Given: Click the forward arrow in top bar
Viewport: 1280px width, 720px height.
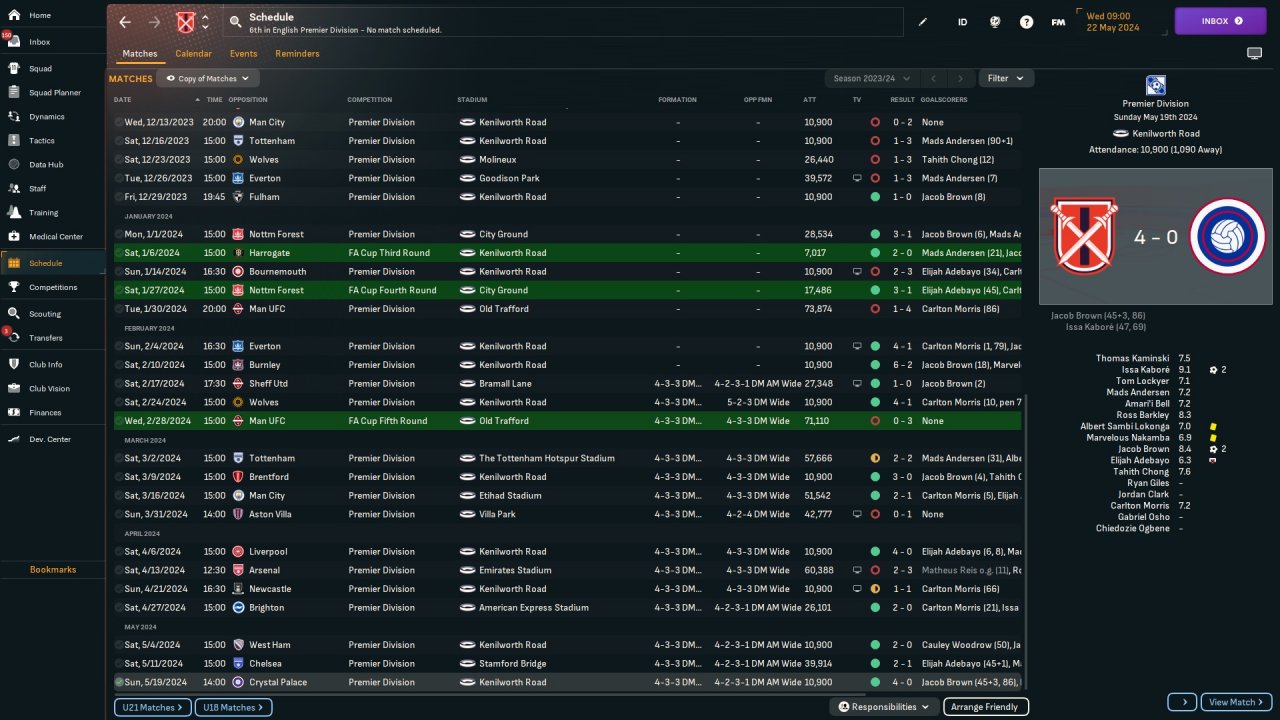Looking at the screenshot, I should pos(154,22).
